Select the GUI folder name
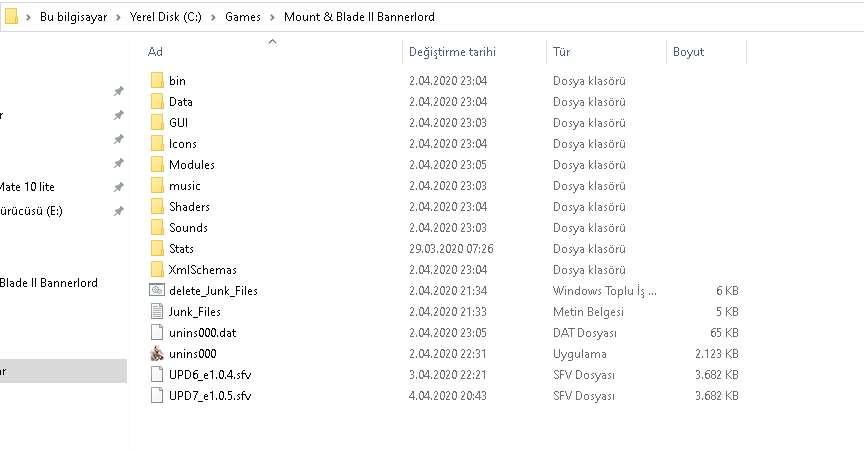 click(x=179, y=123)
